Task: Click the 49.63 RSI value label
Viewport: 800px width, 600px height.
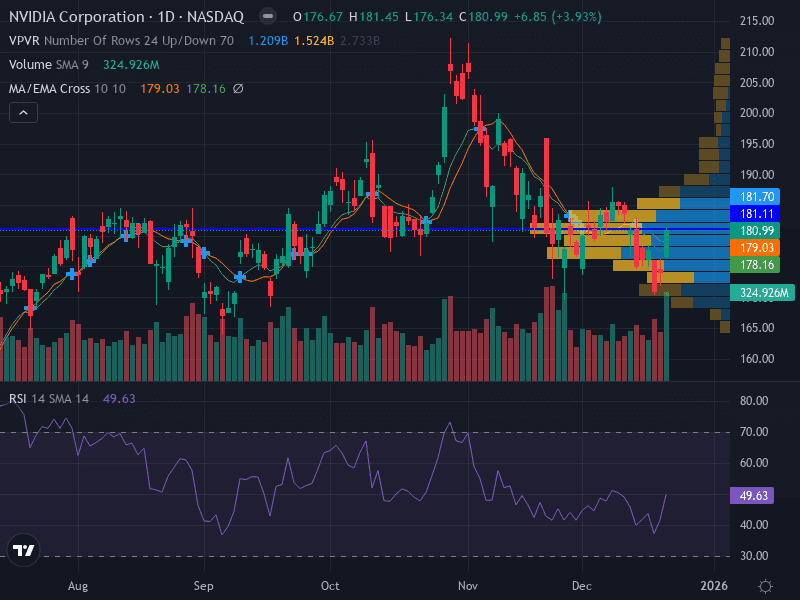Action: (x=752, y=495)
